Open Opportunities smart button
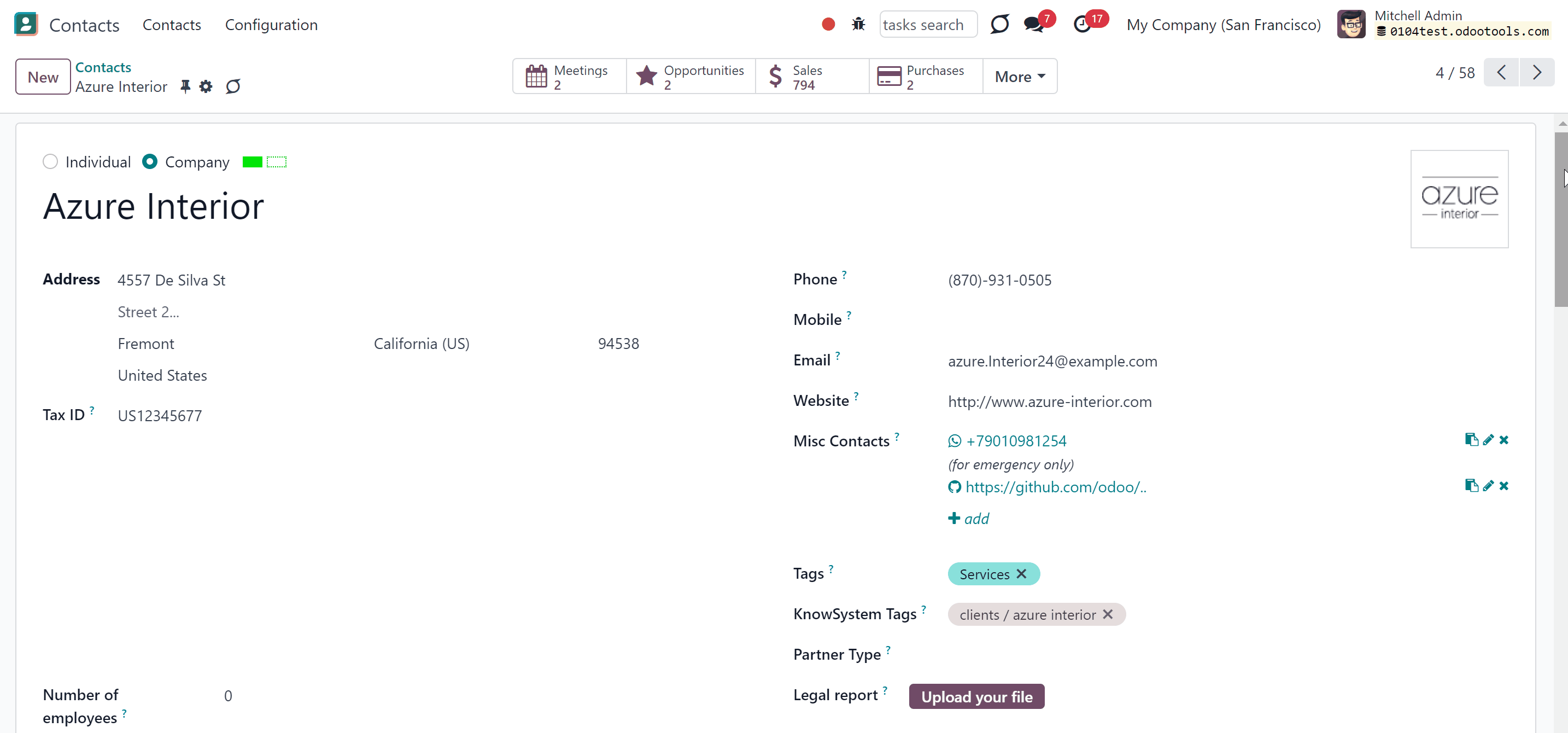Screen dimensions: 1568x733 pos(691,77)
